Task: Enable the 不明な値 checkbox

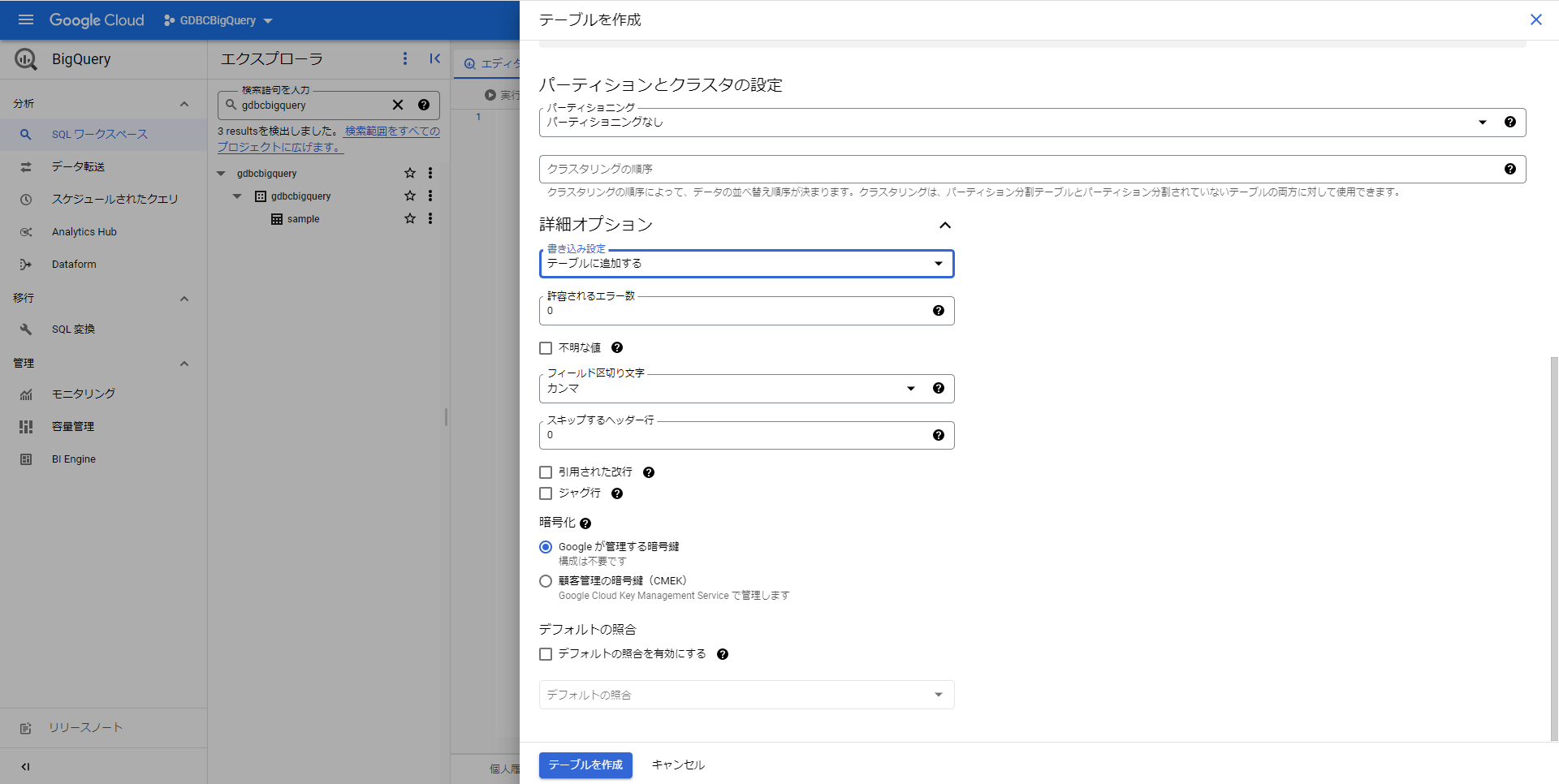Action: click(546, 348)
